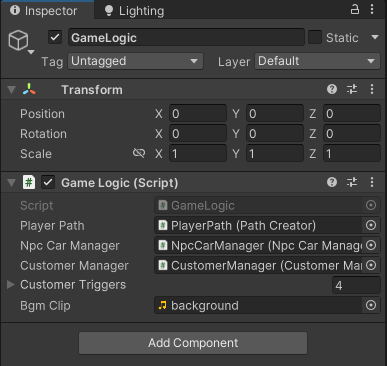Toggle the GameLogic active checkbox
The image size is (387, 366).
pyautogui.click(x=55, y=37)
